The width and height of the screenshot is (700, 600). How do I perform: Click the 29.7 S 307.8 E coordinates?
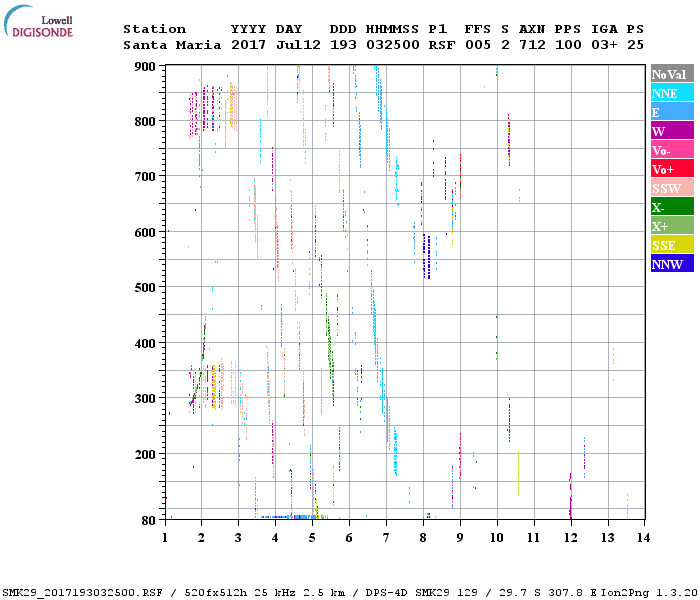[x=548, y=593]
